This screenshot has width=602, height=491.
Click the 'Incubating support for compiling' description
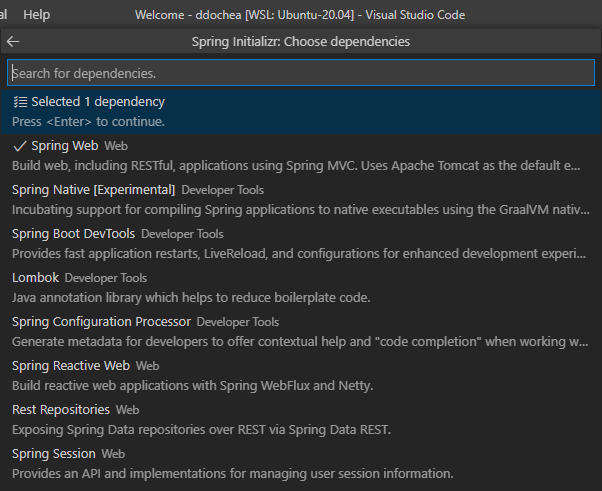pyautogui.click(x=301, y=210)
